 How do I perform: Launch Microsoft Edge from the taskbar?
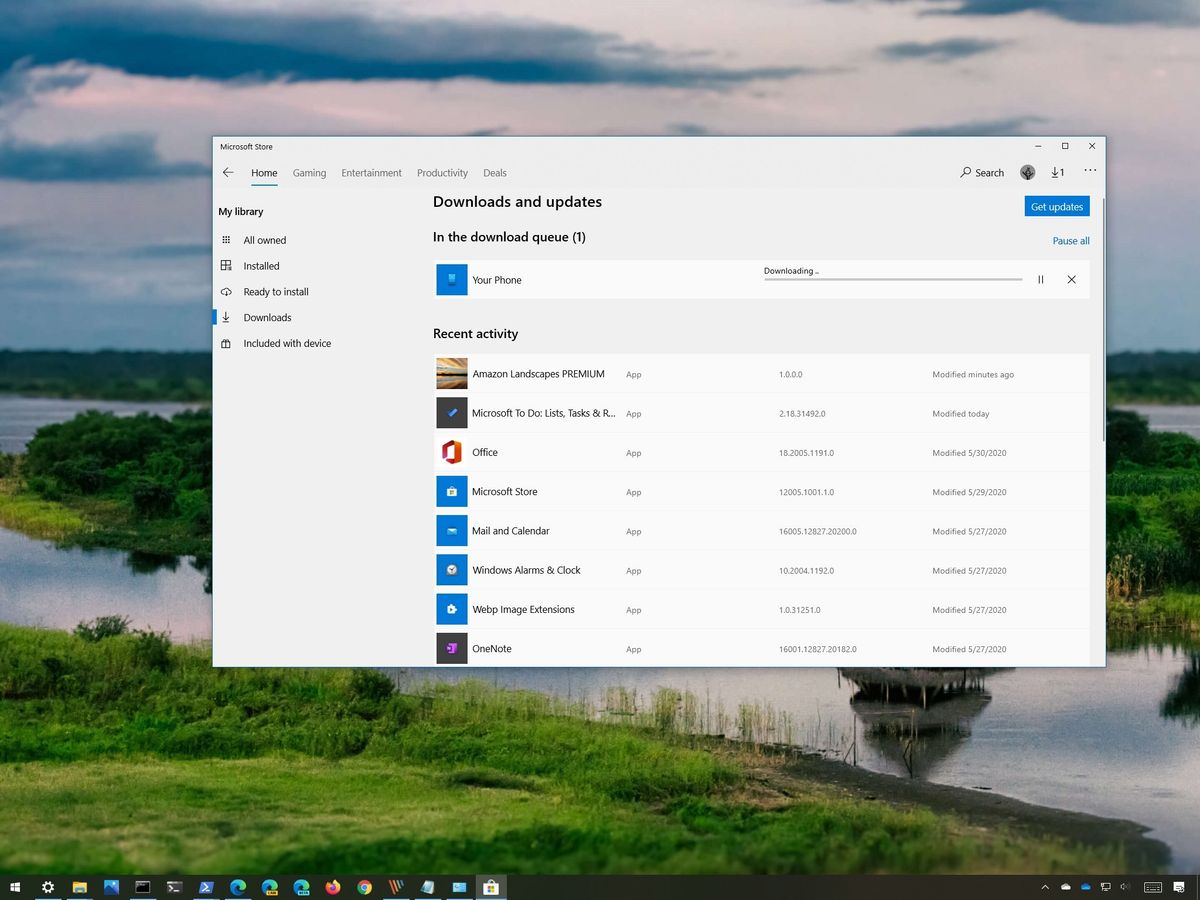pyautogui.click(x=238, y=887)
